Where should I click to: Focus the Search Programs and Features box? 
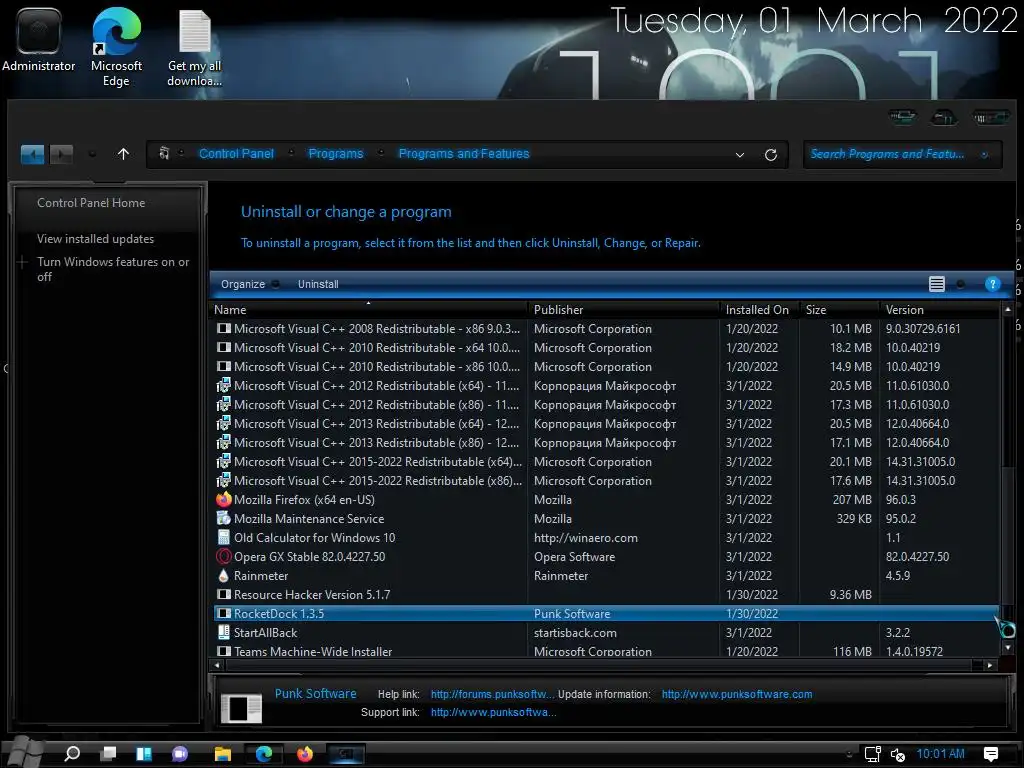click(x=902, y=154)
